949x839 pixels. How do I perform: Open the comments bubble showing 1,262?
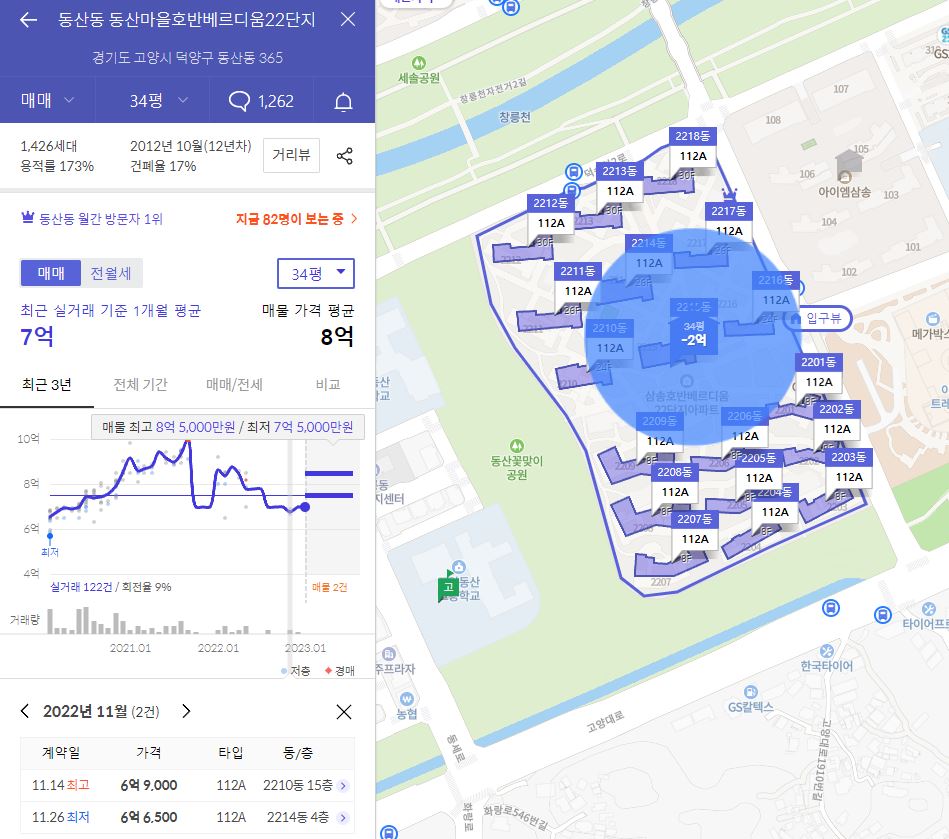click(261, 101)
